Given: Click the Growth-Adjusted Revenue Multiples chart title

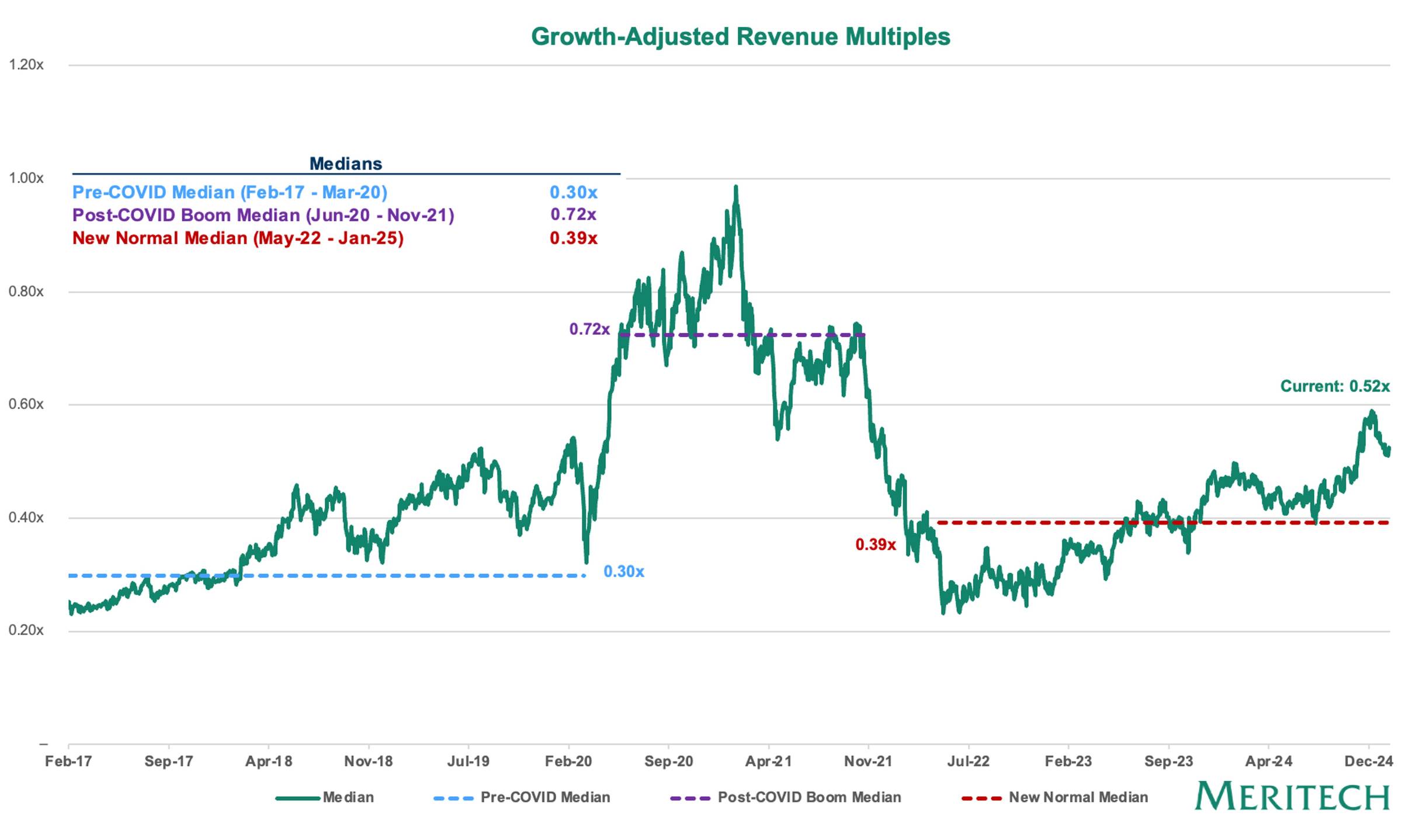Looking at the screenshot, I should click(x=740, y=37).
